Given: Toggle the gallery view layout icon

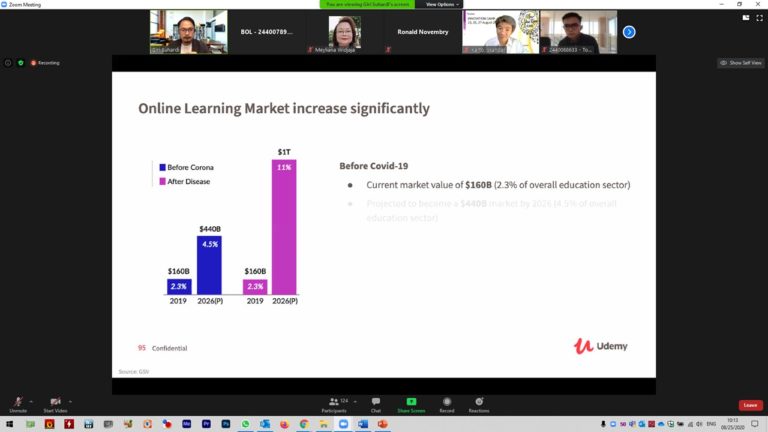Looking at the screenshot, I should point(746,18).
